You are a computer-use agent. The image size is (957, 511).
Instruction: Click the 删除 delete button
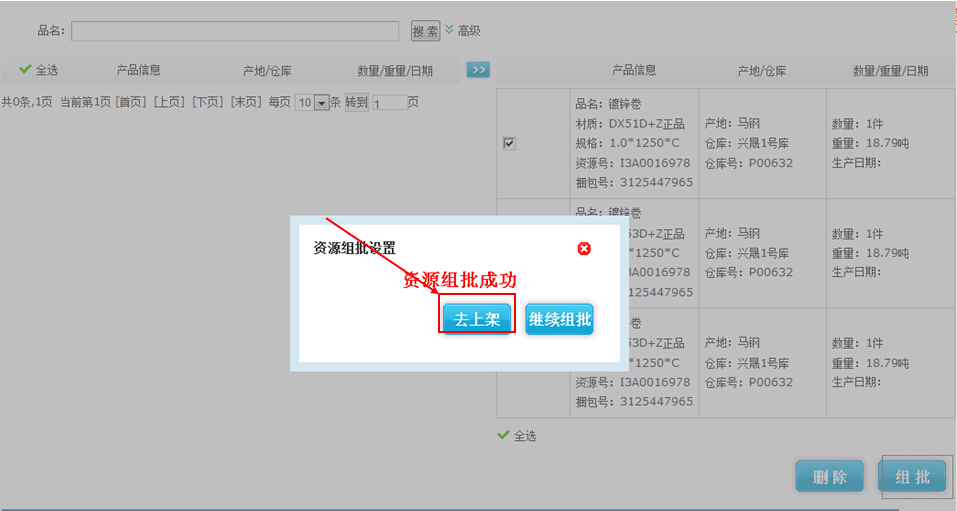pyautogui.click(x=829, y=477)
